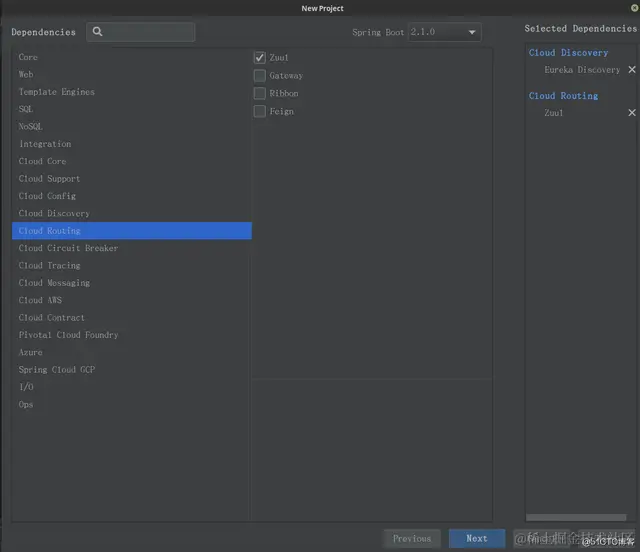This screenshot has width=640, height=552.
Task: Check the Ribbon dependency
Action: pos(260,93)
